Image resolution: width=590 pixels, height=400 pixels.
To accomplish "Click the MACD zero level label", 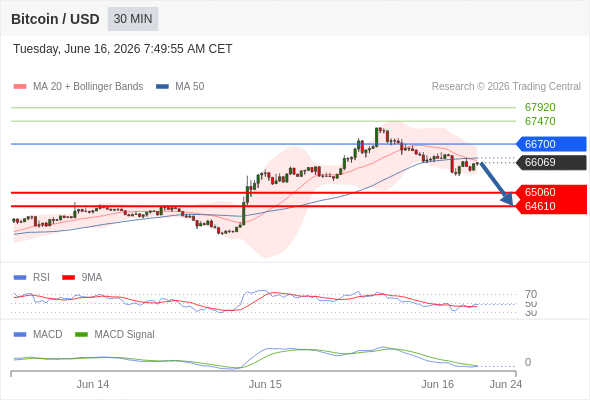I will (x=528, y=362).
